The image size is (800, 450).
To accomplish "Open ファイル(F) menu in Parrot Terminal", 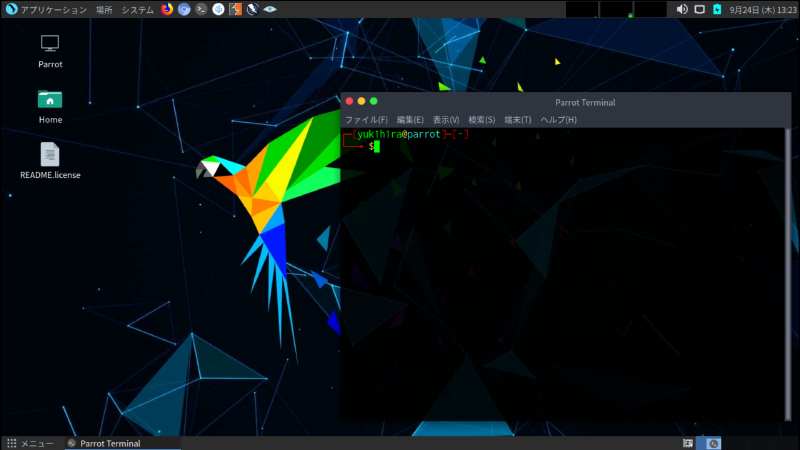I will tap(366, 120).
